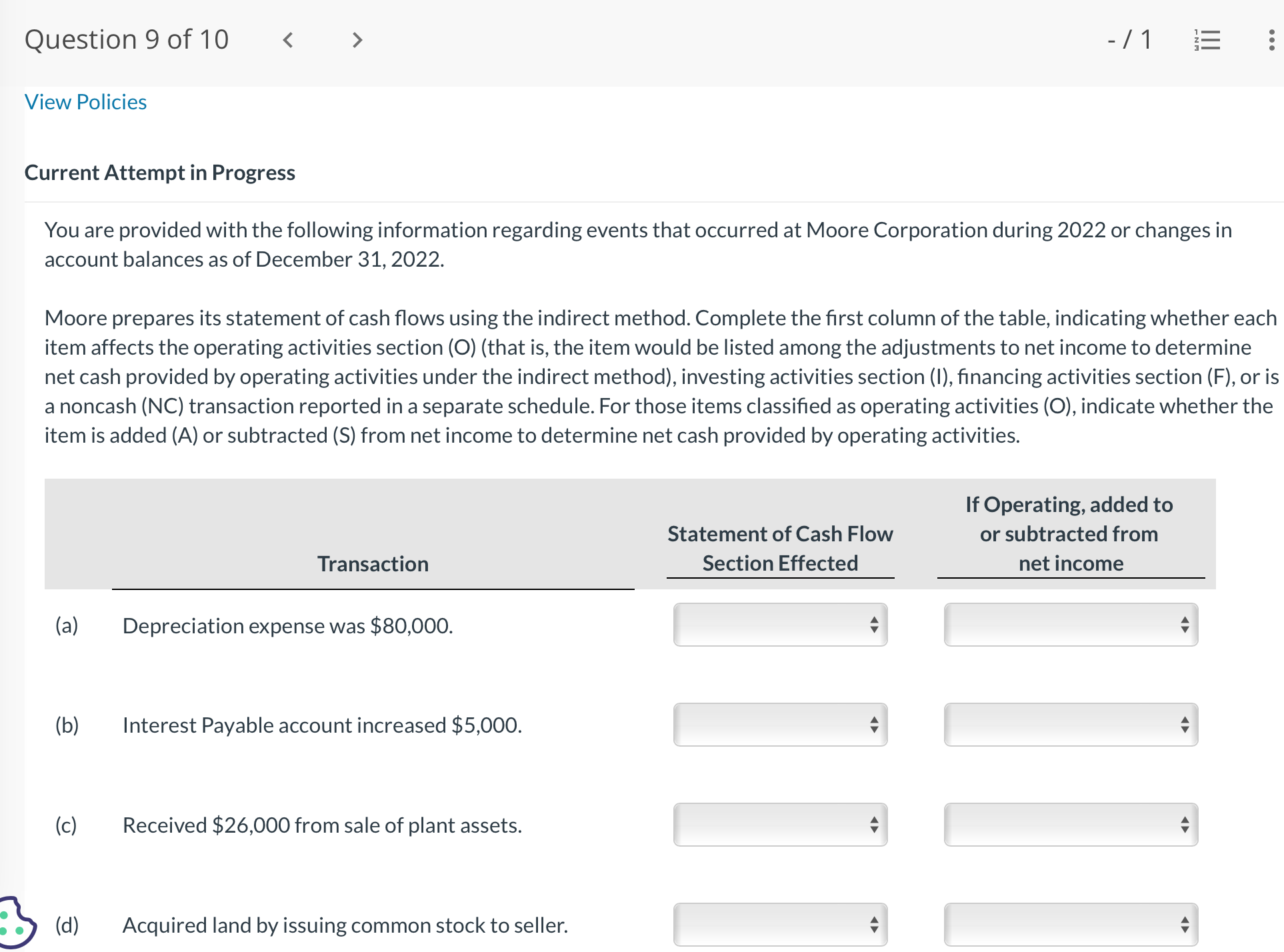
Task: Click Depreciation expense was $80,000 text
Action: pos(287,626)
